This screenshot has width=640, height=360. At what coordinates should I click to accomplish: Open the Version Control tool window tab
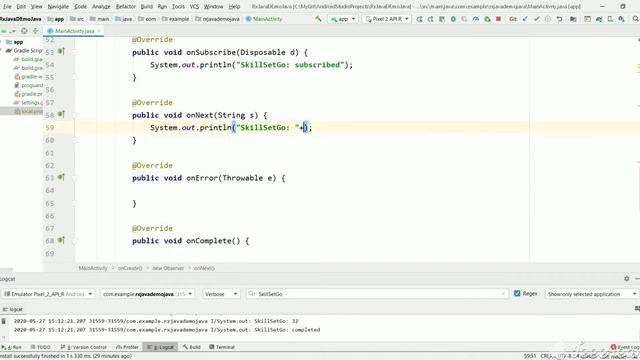(x=83, y=347)
